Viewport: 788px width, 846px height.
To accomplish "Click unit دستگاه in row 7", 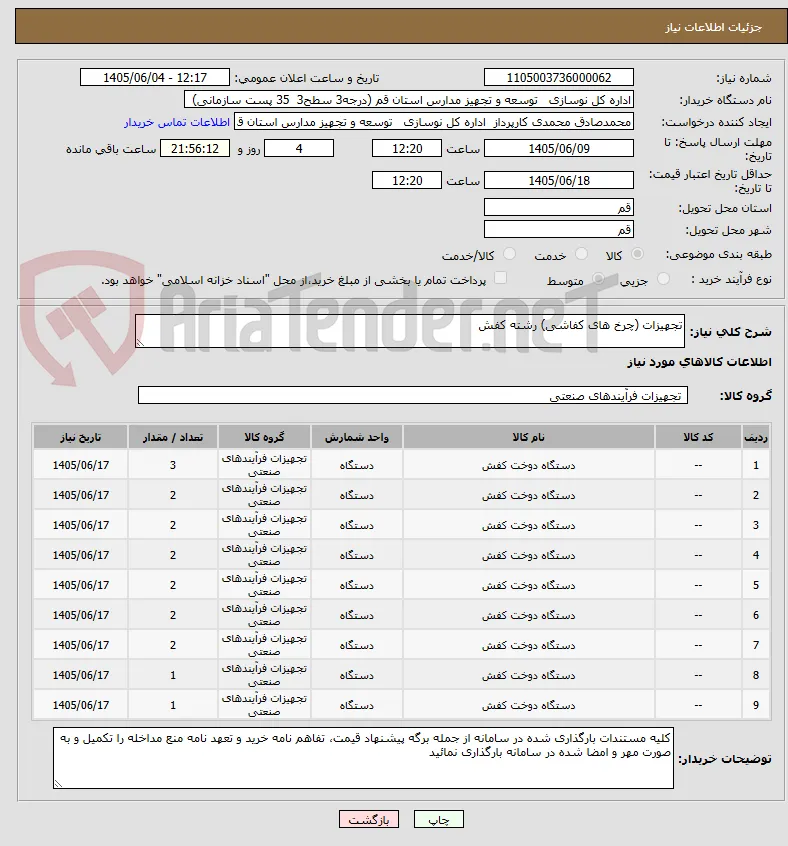I will click(357, 645).
